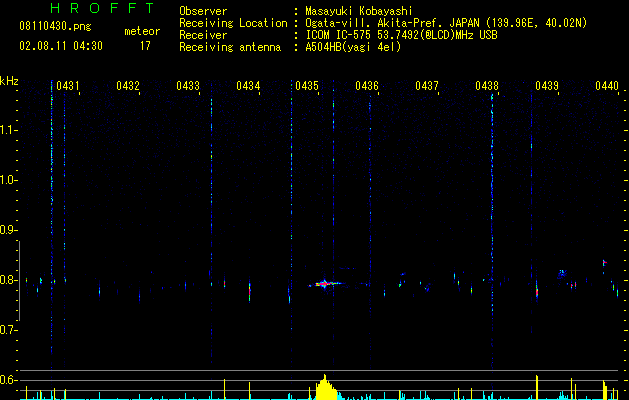Click the 0439 time marker
The height and width of the screenshot is (400, 629).
tap(547, 86)
